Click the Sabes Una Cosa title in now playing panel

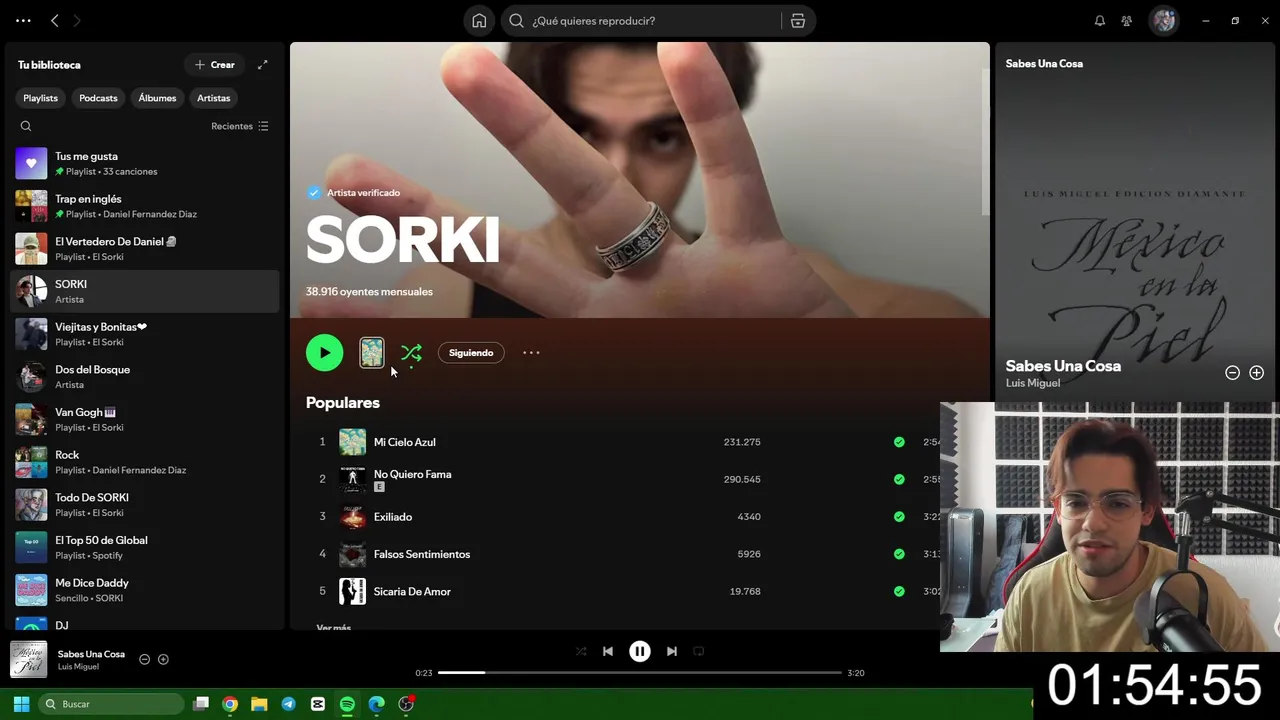pos(1063,366)
